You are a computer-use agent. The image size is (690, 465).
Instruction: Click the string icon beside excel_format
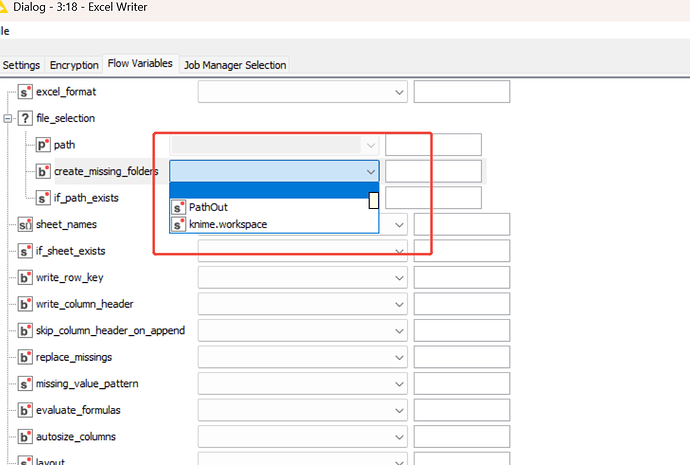25,92
